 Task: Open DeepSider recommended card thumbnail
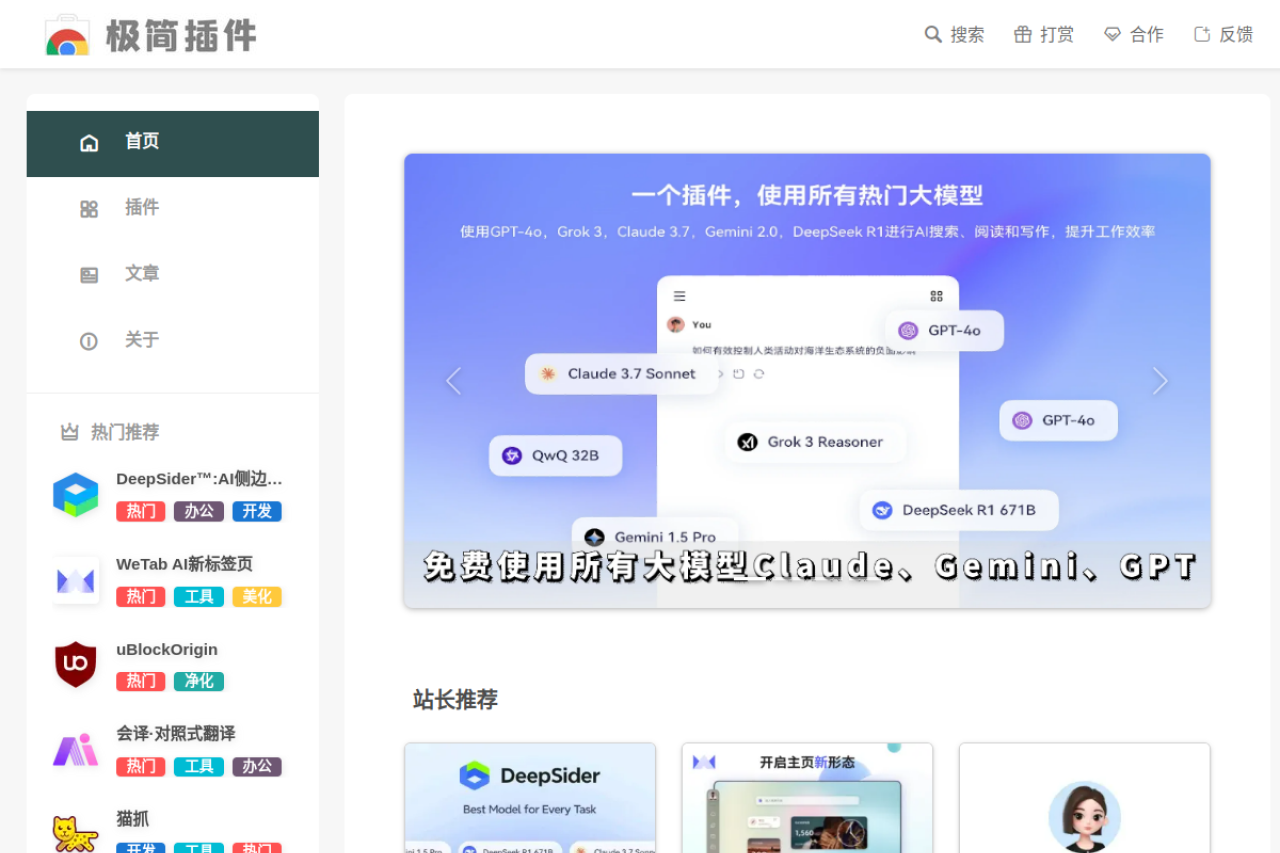[530, 798]
